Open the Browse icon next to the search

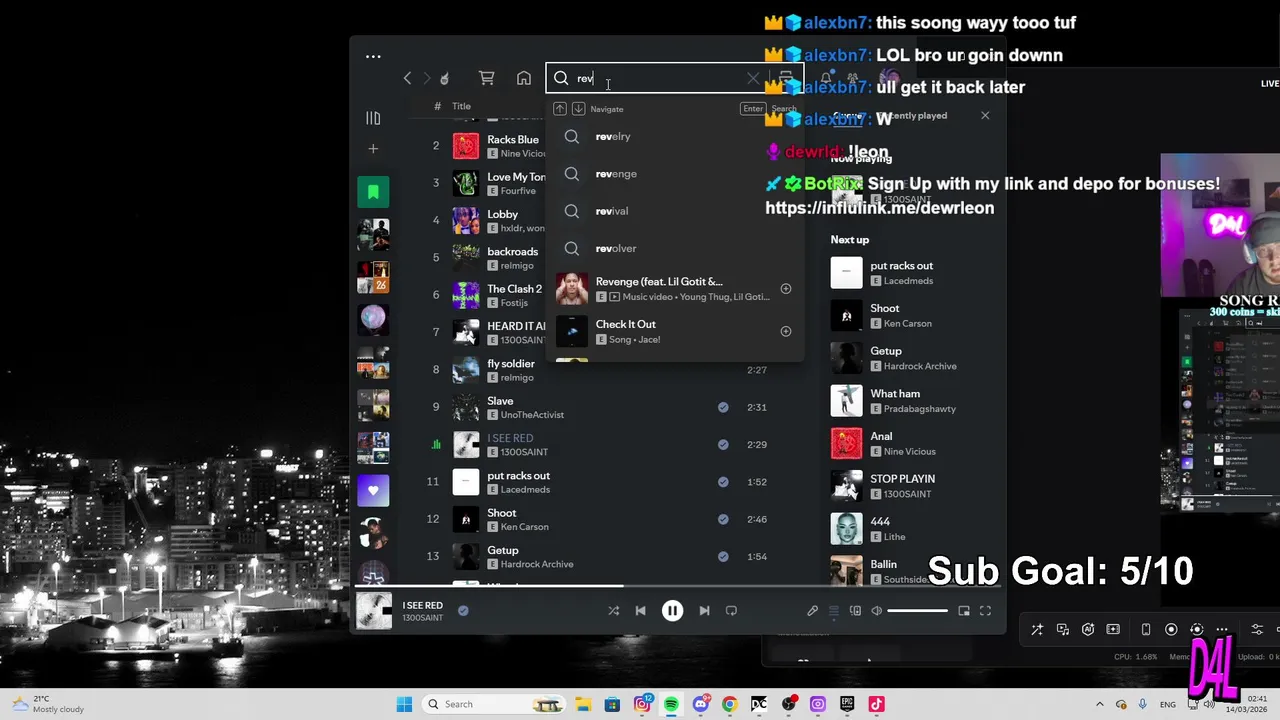point(786,78)
